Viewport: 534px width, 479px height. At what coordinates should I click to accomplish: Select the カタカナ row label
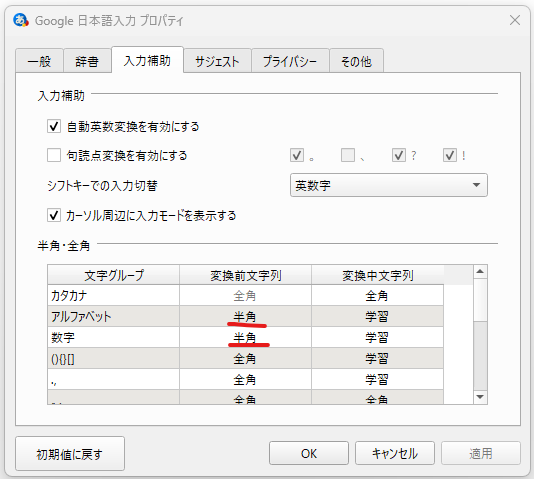pos(113,295)
